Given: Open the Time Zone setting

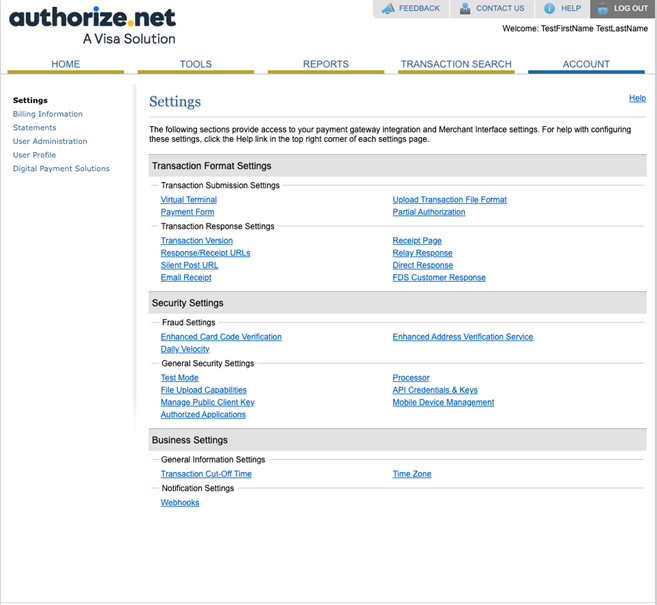Looking at the screenshot, I should [x=412, y=474].
